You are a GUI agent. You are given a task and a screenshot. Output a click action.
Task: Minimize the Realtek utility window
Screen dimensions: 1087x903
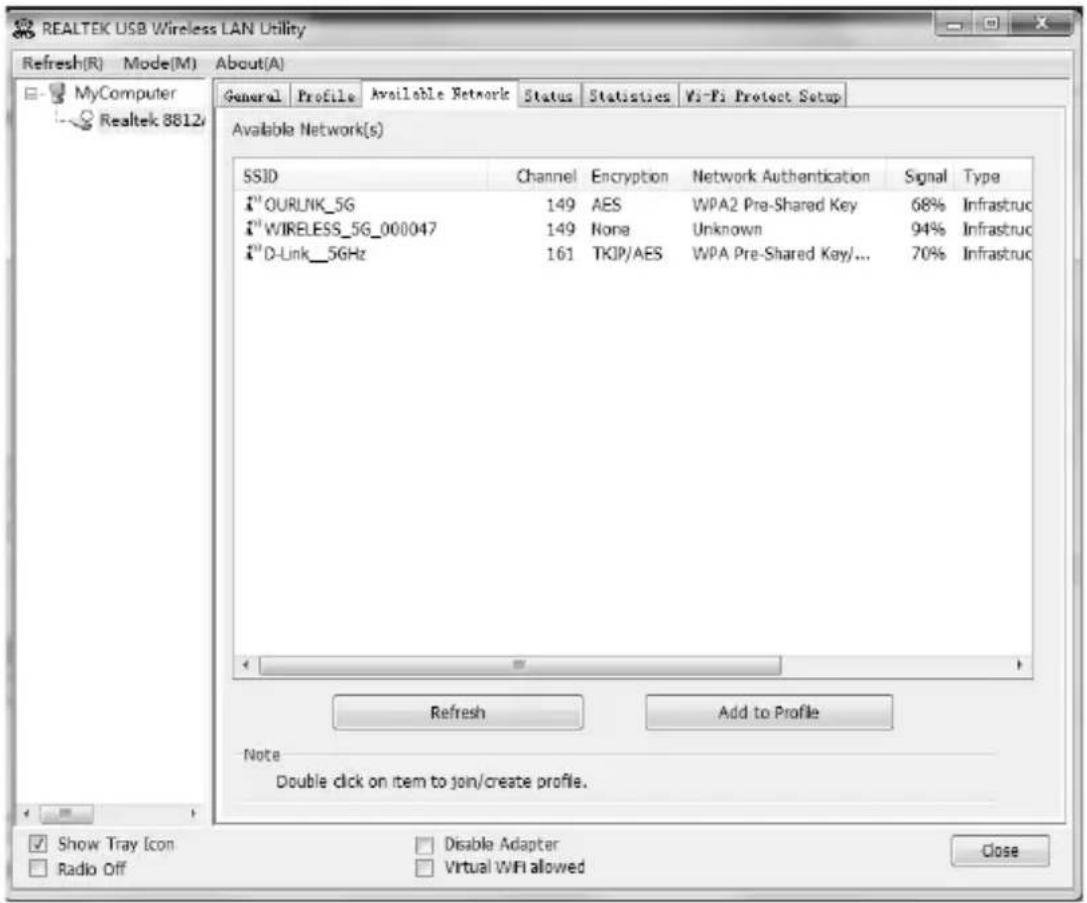pos(955,24)
